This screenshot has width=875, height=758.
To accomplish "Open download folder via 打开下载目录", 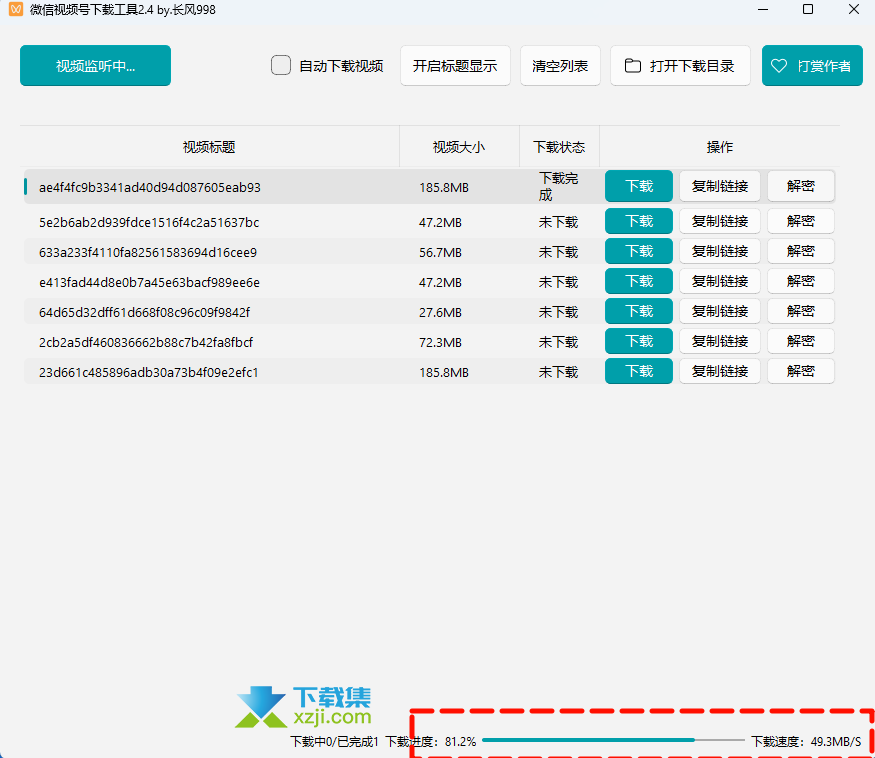I will 680,66.
